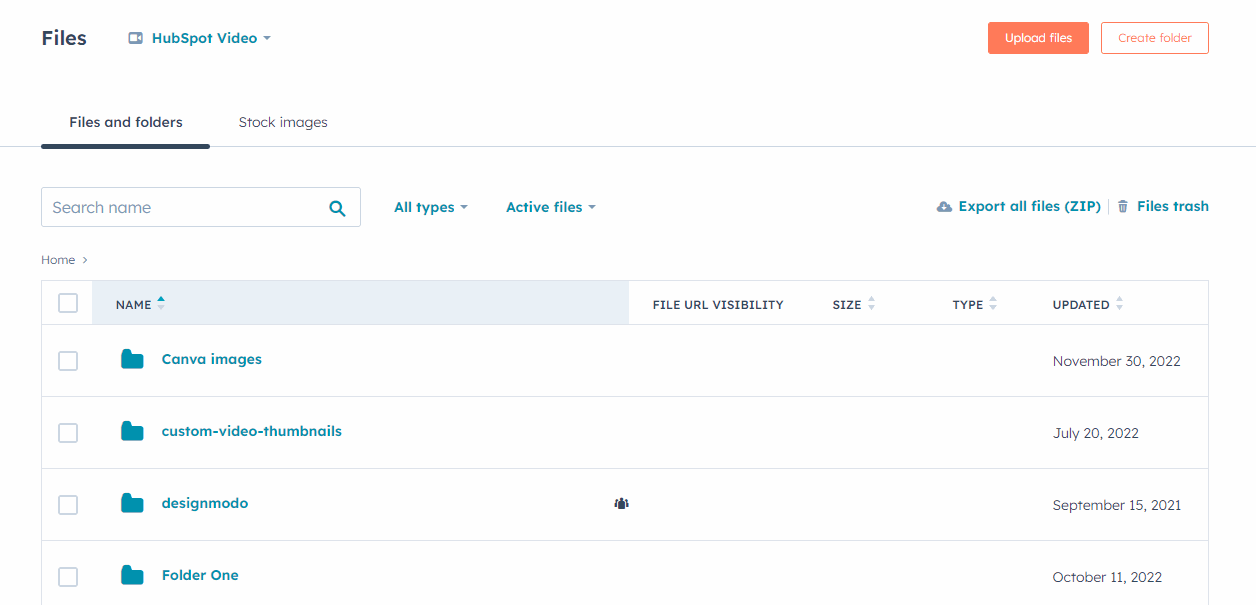The height and width of the screenshot is (605, 1256).
Task: Select the Files and folders tab
Action: (125, 121)
